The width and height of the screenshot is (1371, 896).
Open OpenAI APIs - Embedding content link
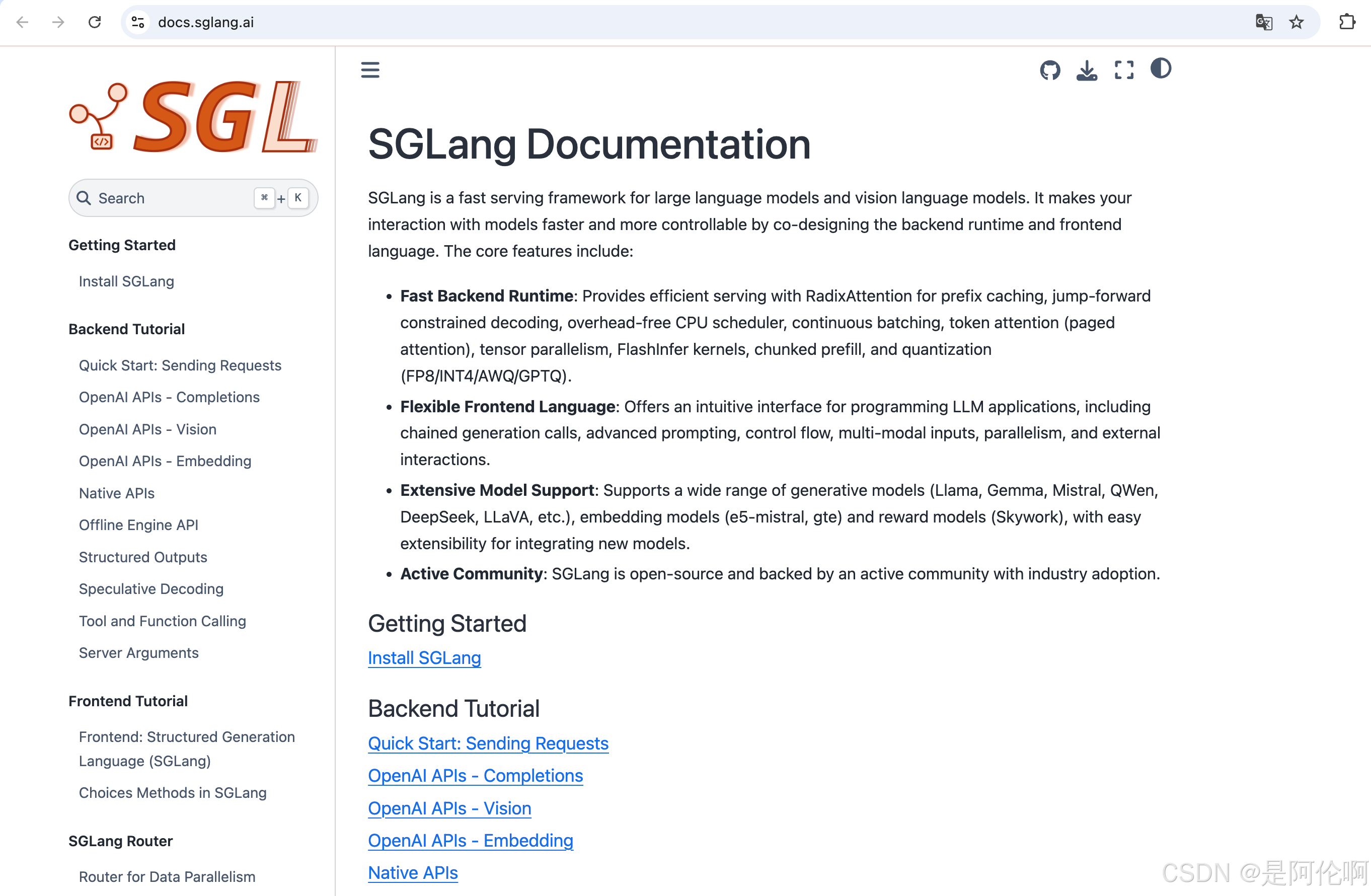coord(470,841)
